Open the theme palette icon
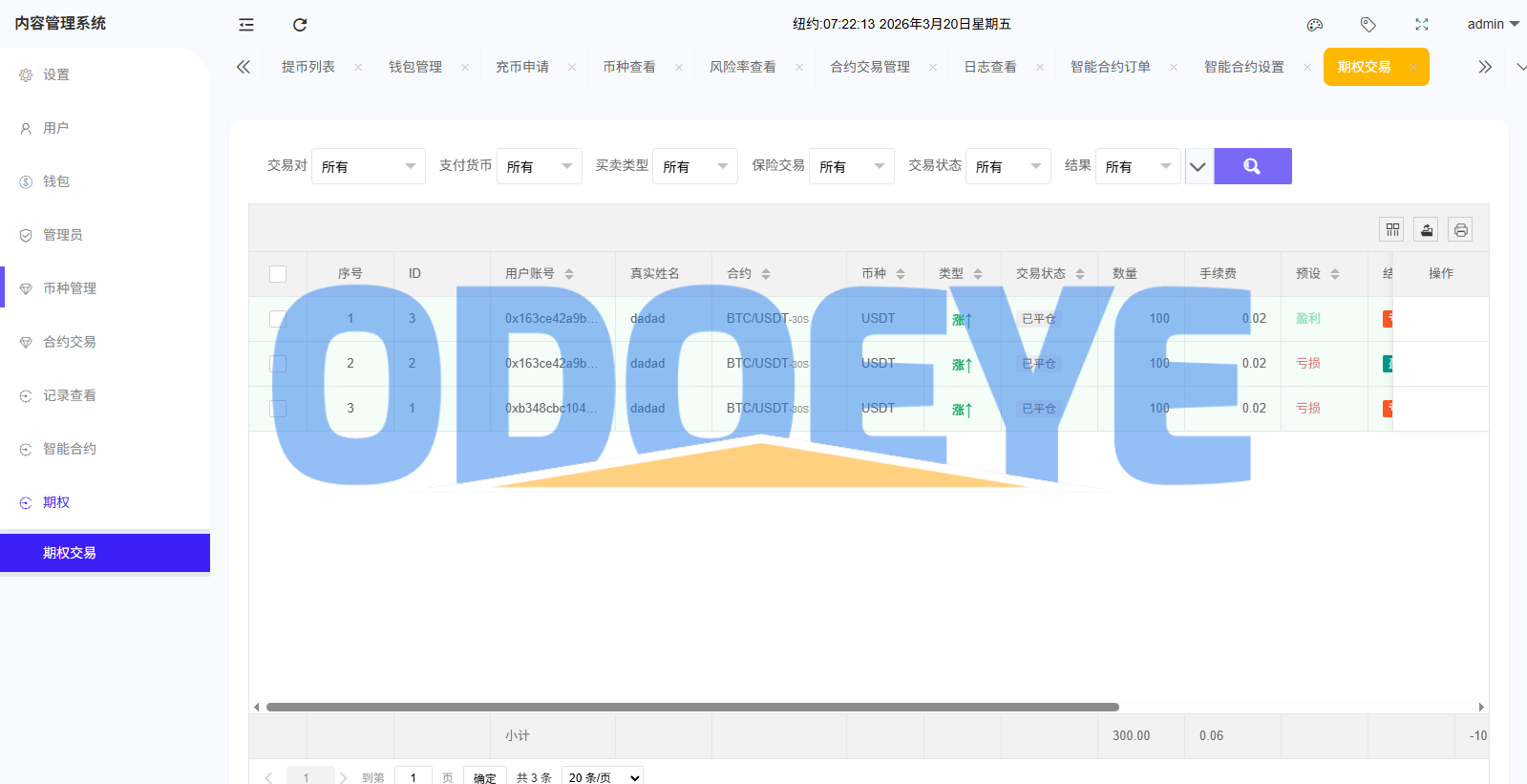1527x784 pixels. point(1315,25)
